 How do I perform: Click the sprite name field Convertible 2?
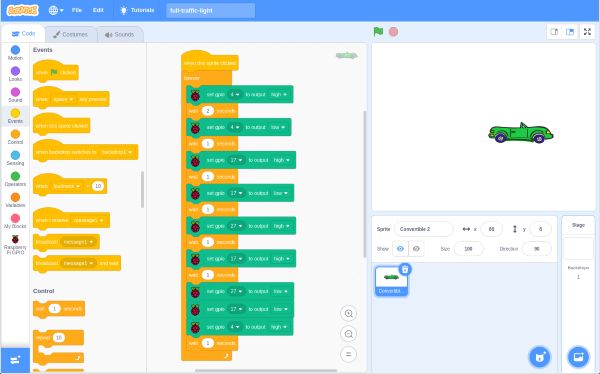424,229
